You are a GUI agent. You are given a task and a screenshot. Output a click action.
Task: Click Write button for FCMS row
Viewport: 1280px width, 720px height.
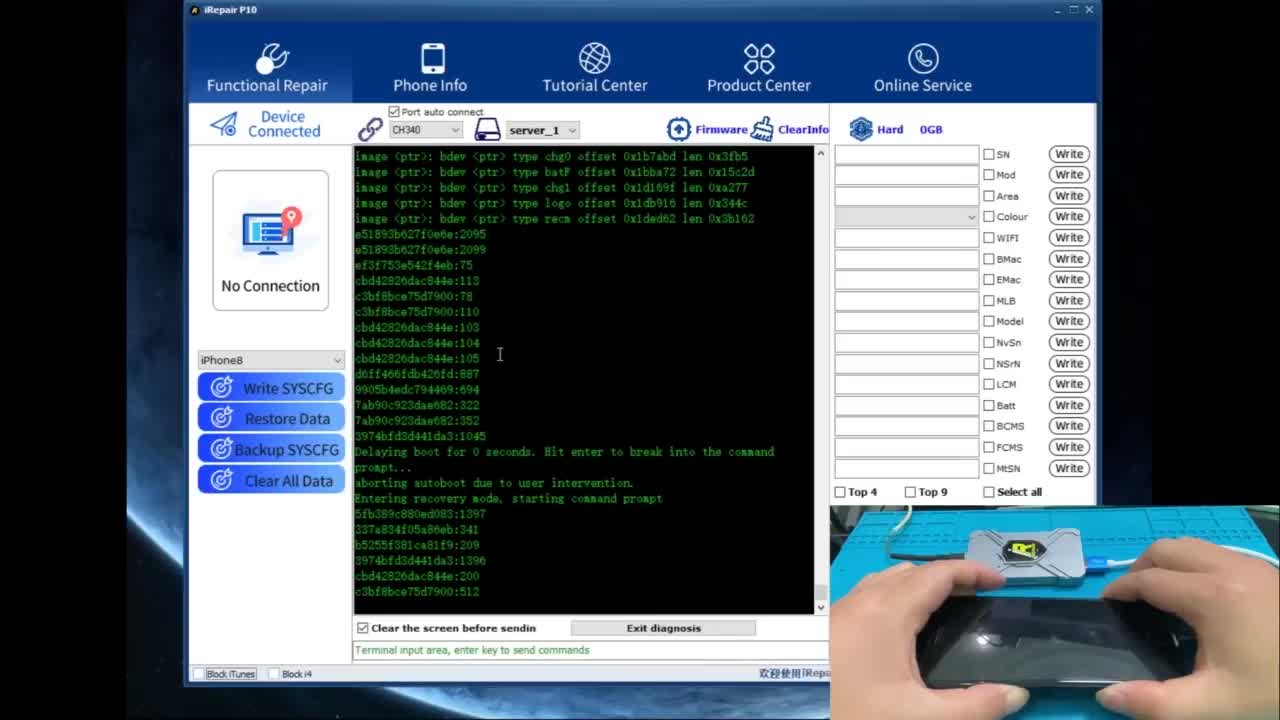[x=1069, y=447]
